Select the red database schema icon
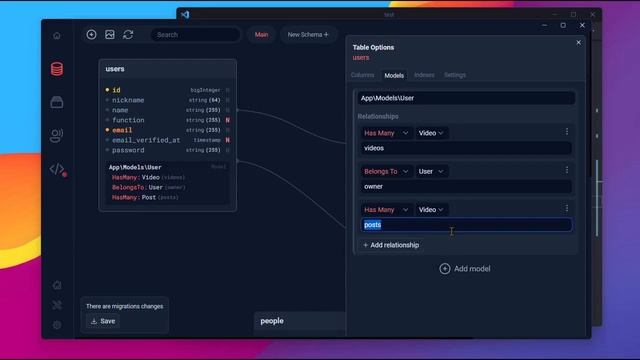Image resolution: width=640 pixels, height=360 pixels. point(57,69)
